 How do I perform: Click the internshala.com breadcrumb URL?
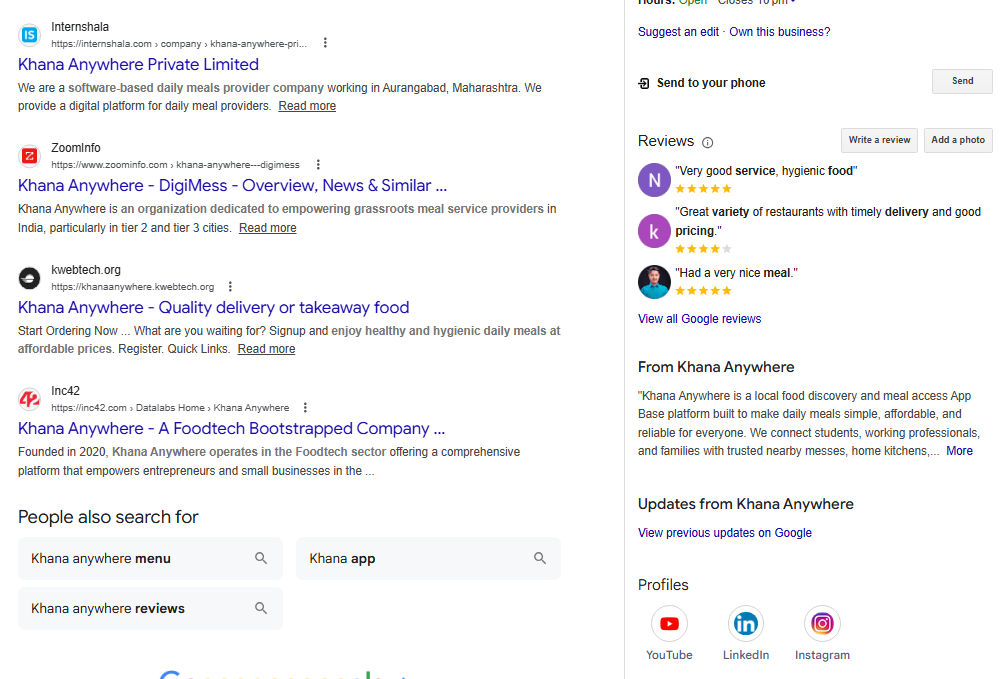pyautogui.click(x=179, y=44)
